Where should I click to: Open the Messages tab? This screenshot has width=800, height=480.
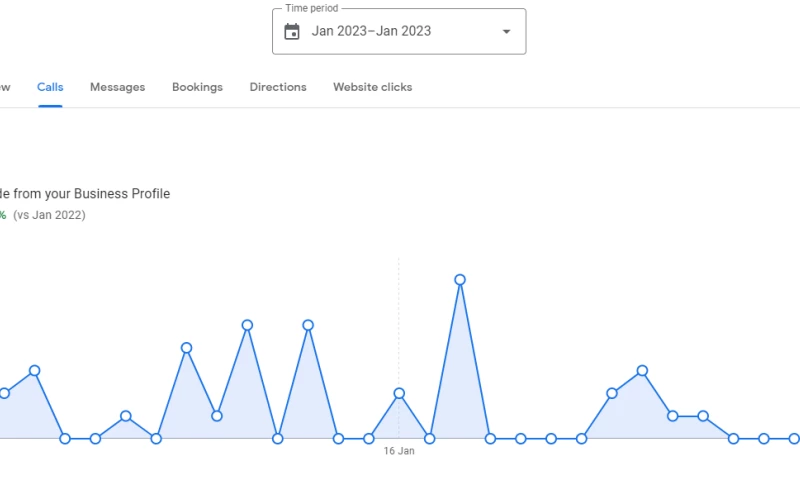(117, 87)
